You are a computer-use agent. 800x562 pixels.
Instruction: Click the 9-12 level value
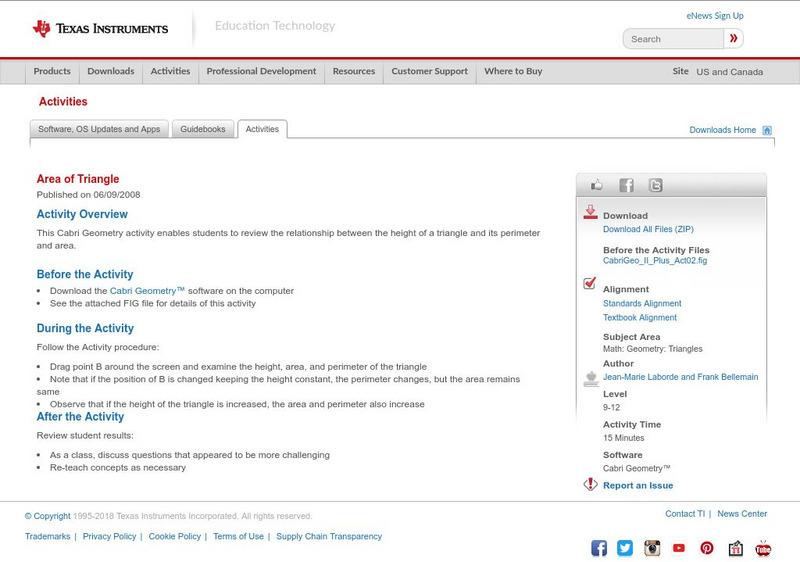point(611,407)
